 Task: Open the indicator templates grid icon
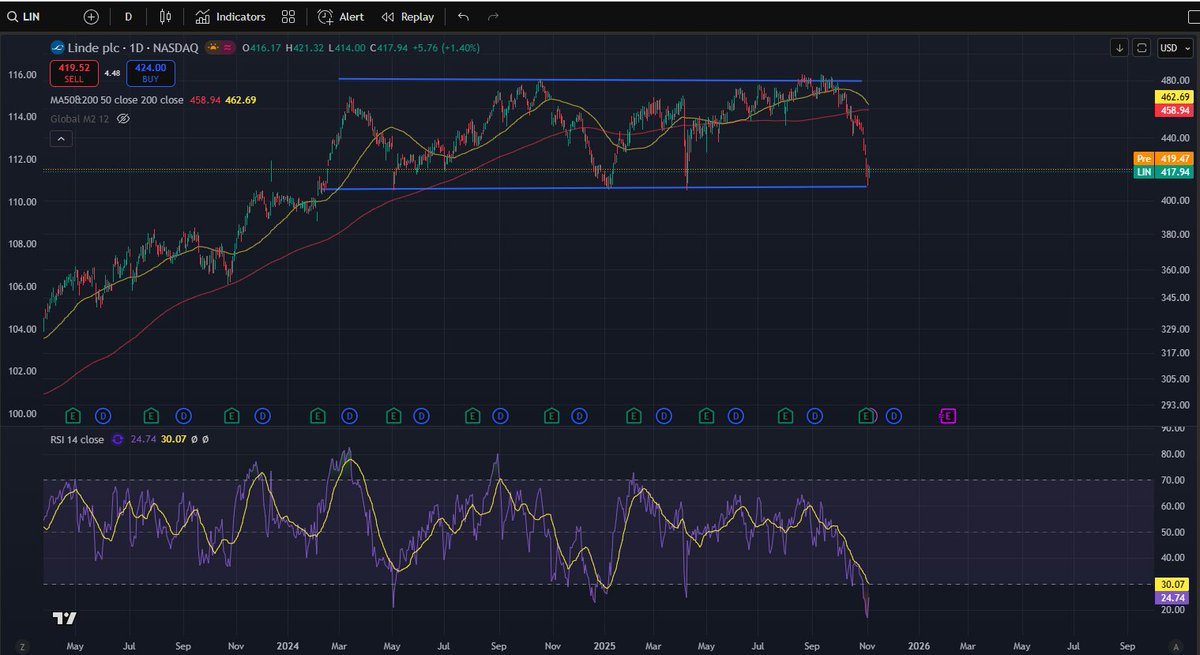(288, 17)
